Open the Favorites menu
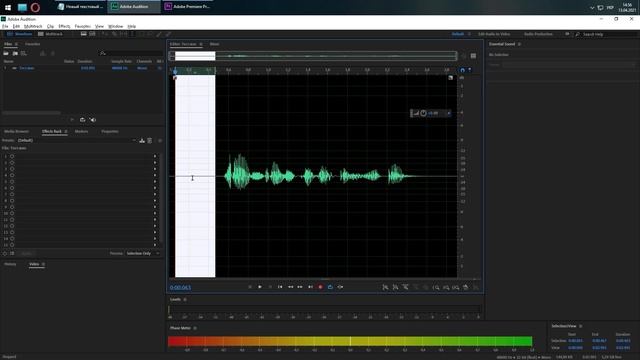Viewport: 640px width, 360px height. point(82,26)
